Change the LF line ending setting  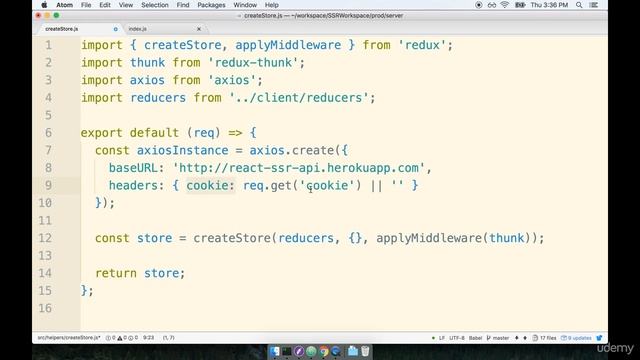[442, 338]
